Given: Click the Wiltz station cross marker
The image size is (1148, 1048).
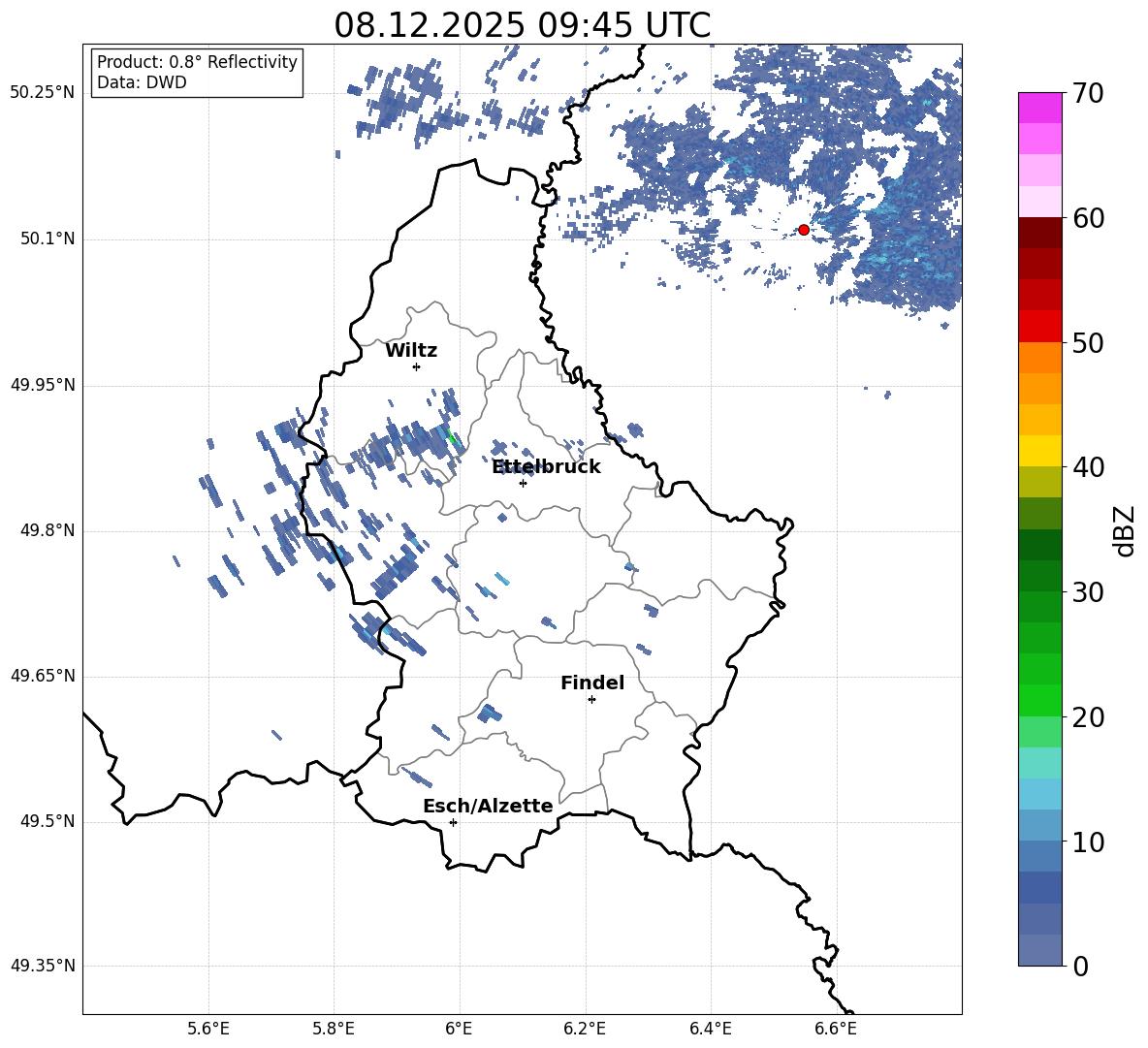Looking at the screenshot, I should [x=417, y=366].
